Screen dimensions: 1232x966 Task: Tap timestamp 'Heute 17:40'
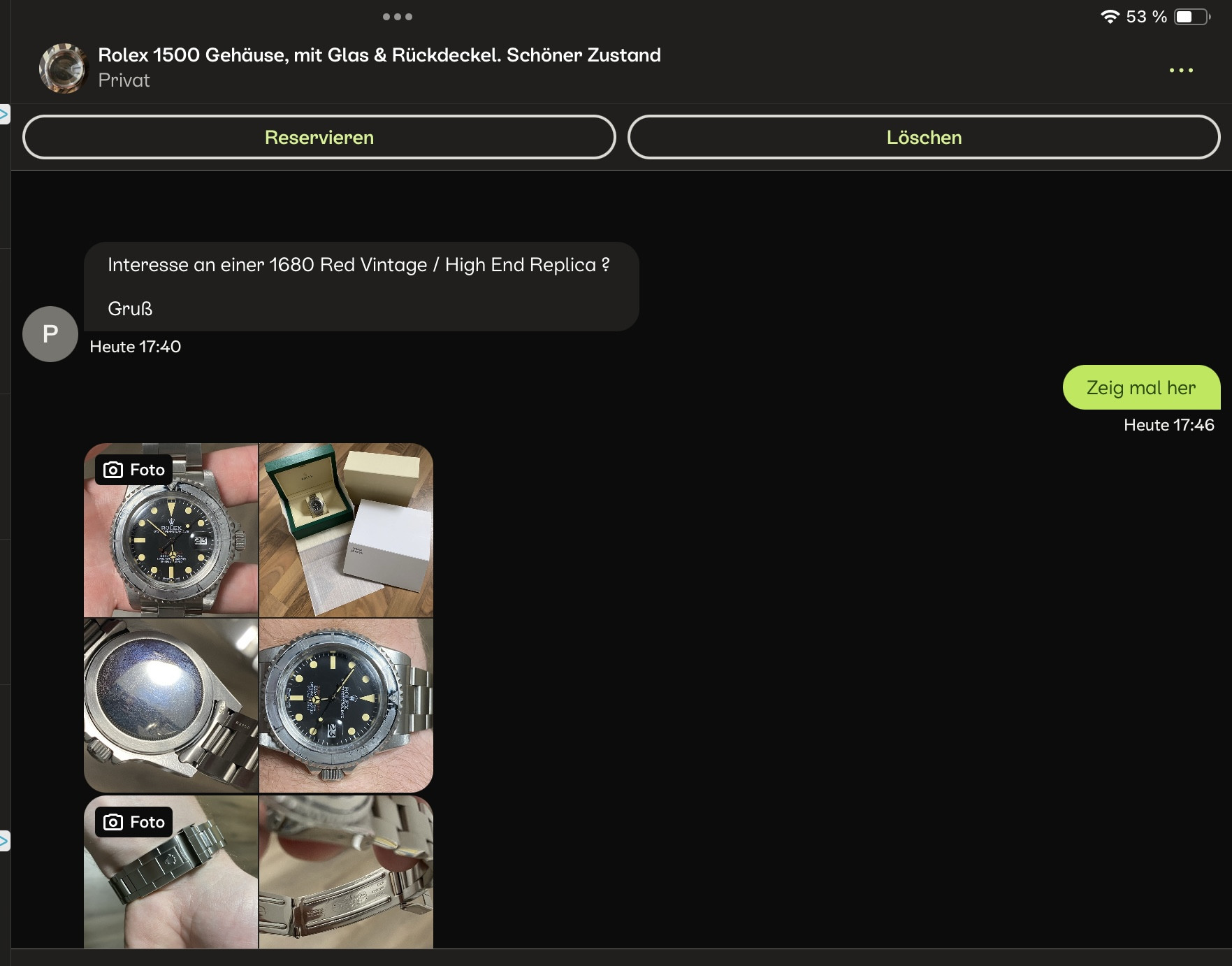(x=136, y=347)
